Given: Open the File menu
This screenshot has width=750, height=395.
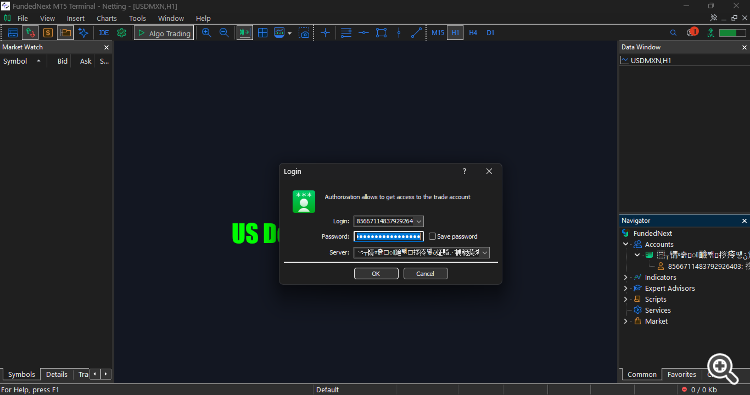Looking at the screenshot, I should pyautogui.click(x=22, y=18).
